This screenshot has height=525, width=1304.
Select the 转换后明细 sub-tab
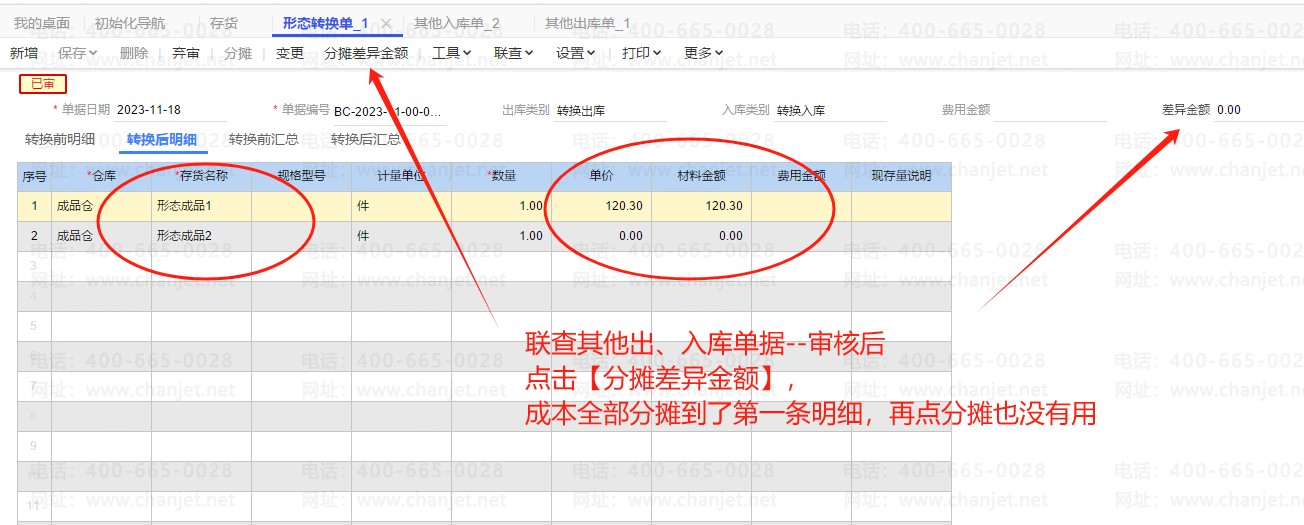point(162,139)
